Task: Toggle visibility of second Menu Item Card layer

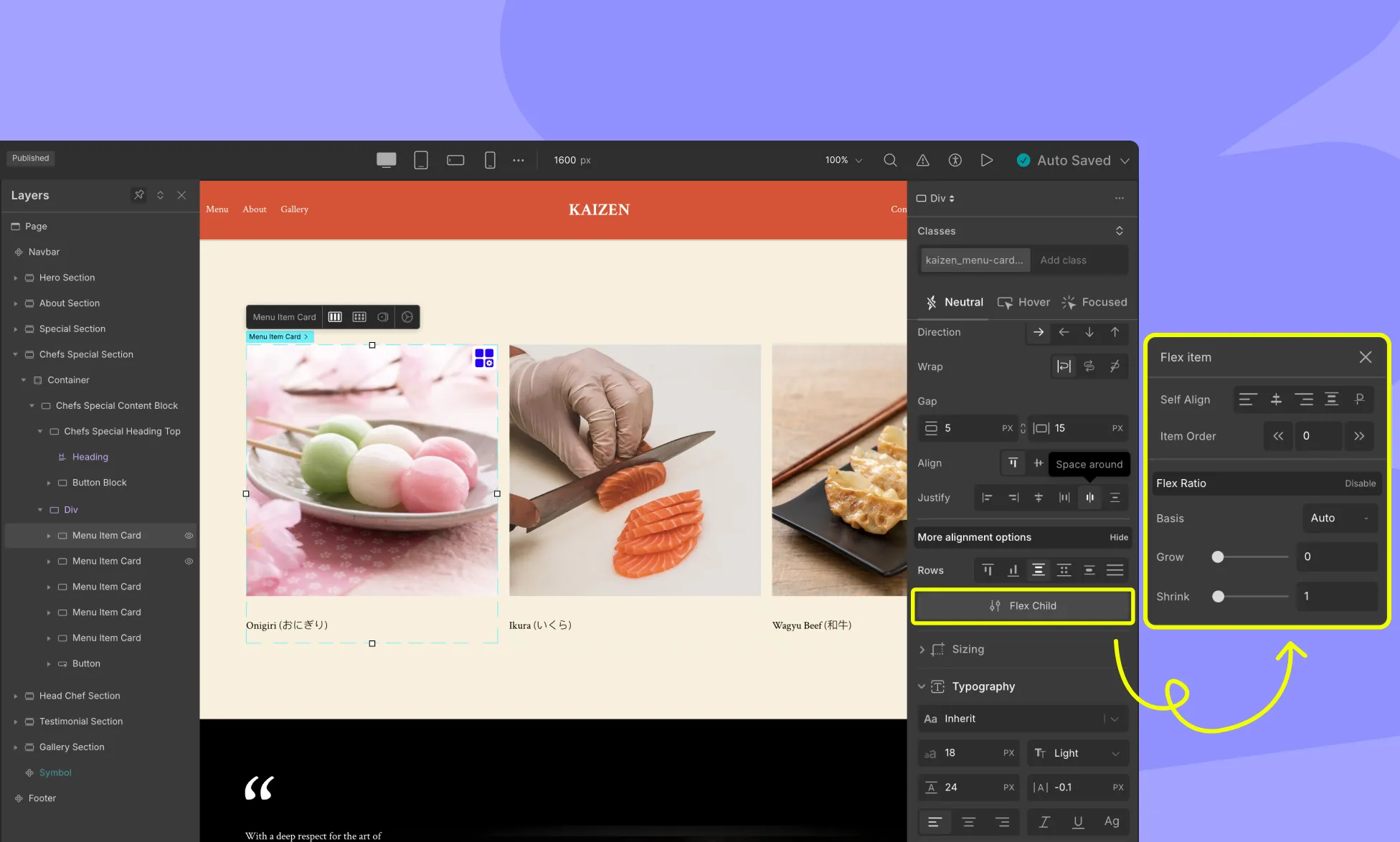Action: tap(189, 562)
